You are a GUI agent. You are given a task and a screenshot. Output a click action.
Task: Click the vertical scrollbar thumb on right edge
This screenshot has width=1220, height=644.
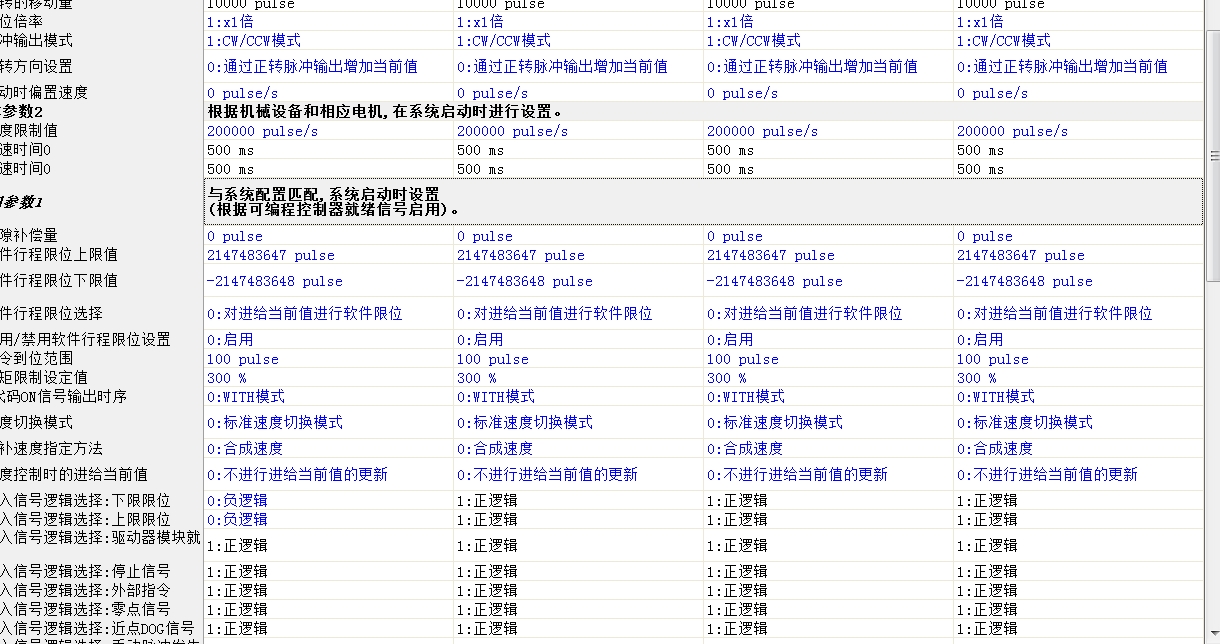(x=1213, y=156)
